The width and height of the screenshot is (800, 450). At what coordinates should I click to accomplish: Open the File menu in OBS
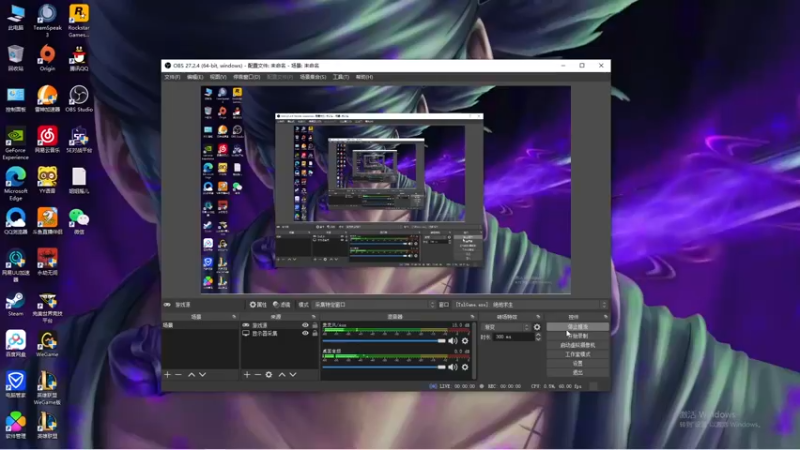coord(172,77)
